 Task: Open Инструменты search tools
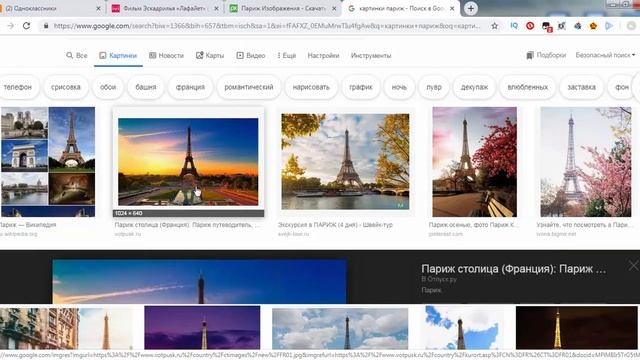coord(371,55)
